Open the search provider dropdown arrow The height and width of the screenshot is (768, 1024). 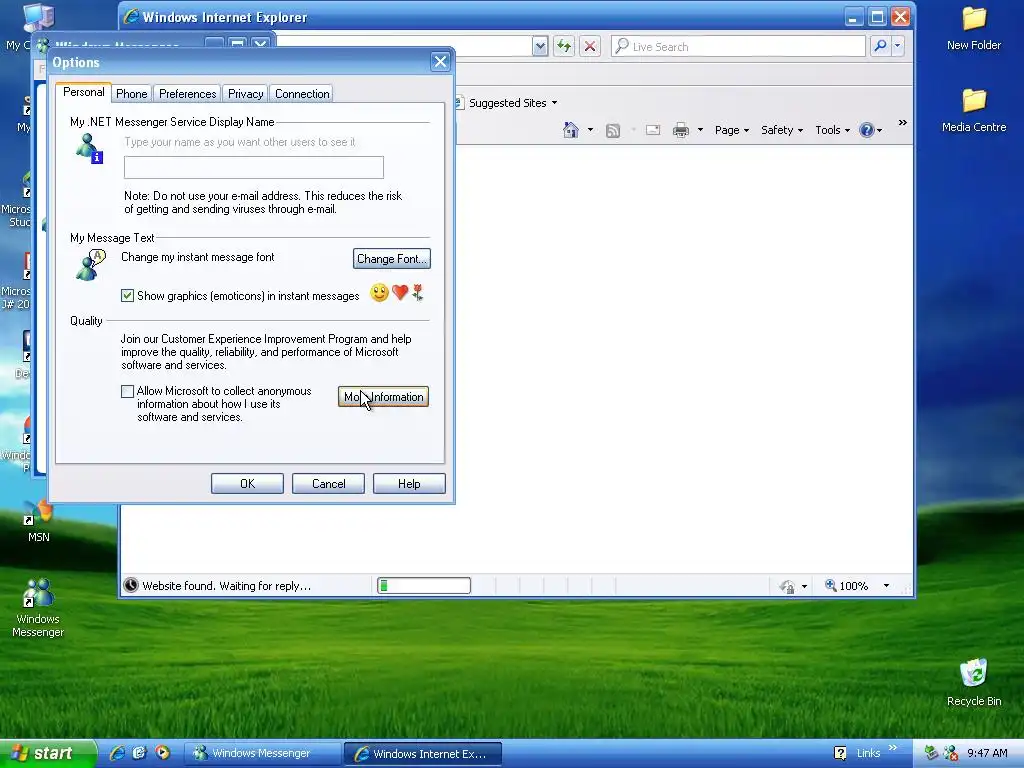pos(897,46)
